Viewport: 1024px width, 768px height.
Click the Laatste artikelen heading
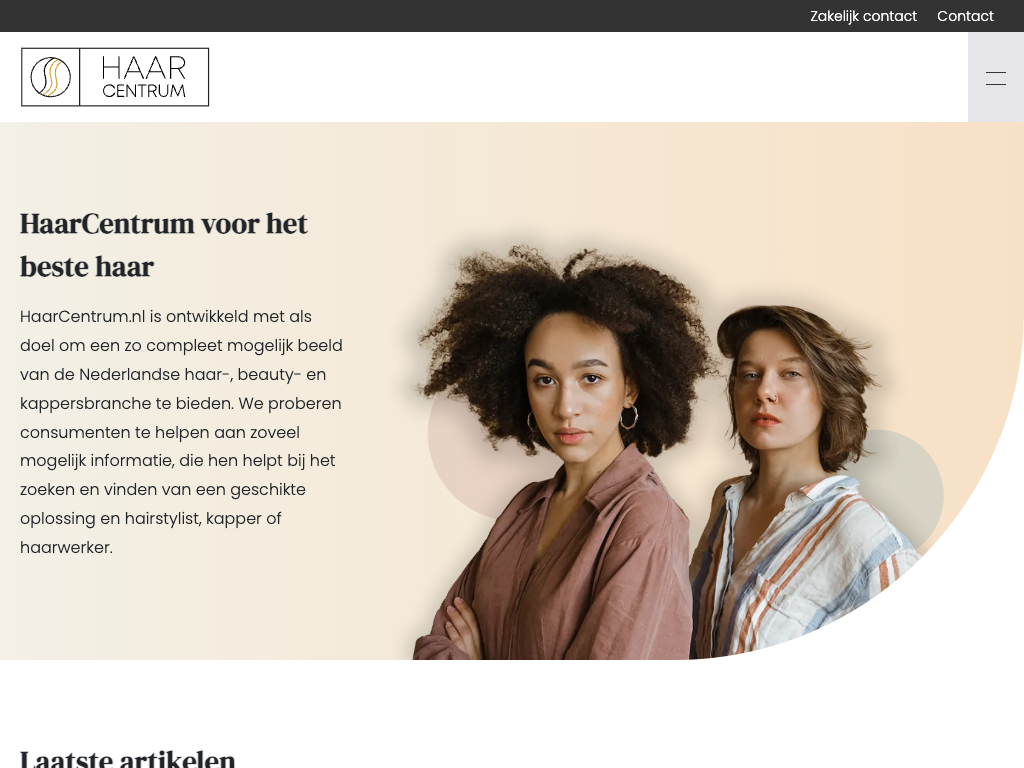point(127,759)
